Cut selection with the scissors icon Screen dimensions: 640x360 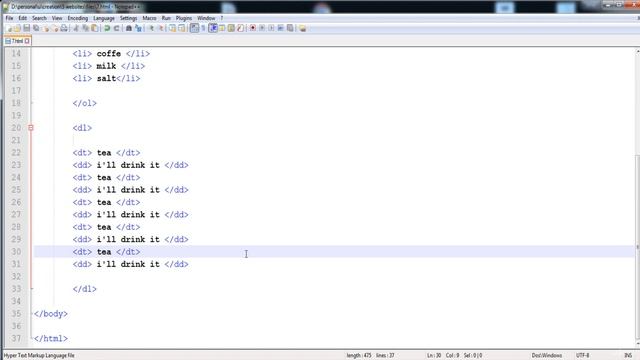pos(76,28)
